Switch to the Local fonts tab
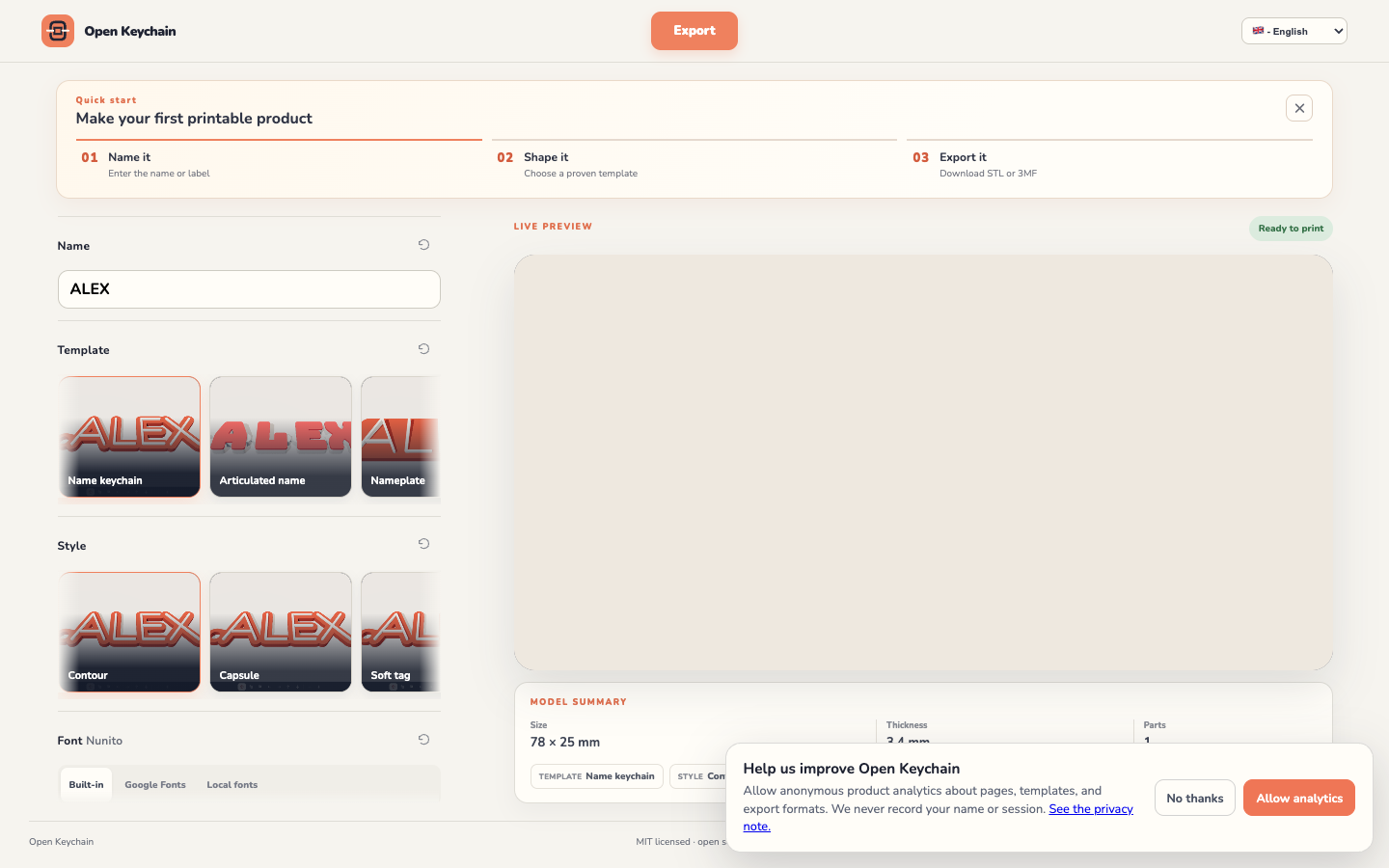The width and height of the screenshot is (1389, 868). pyautogui.click(x=232, y=784)
